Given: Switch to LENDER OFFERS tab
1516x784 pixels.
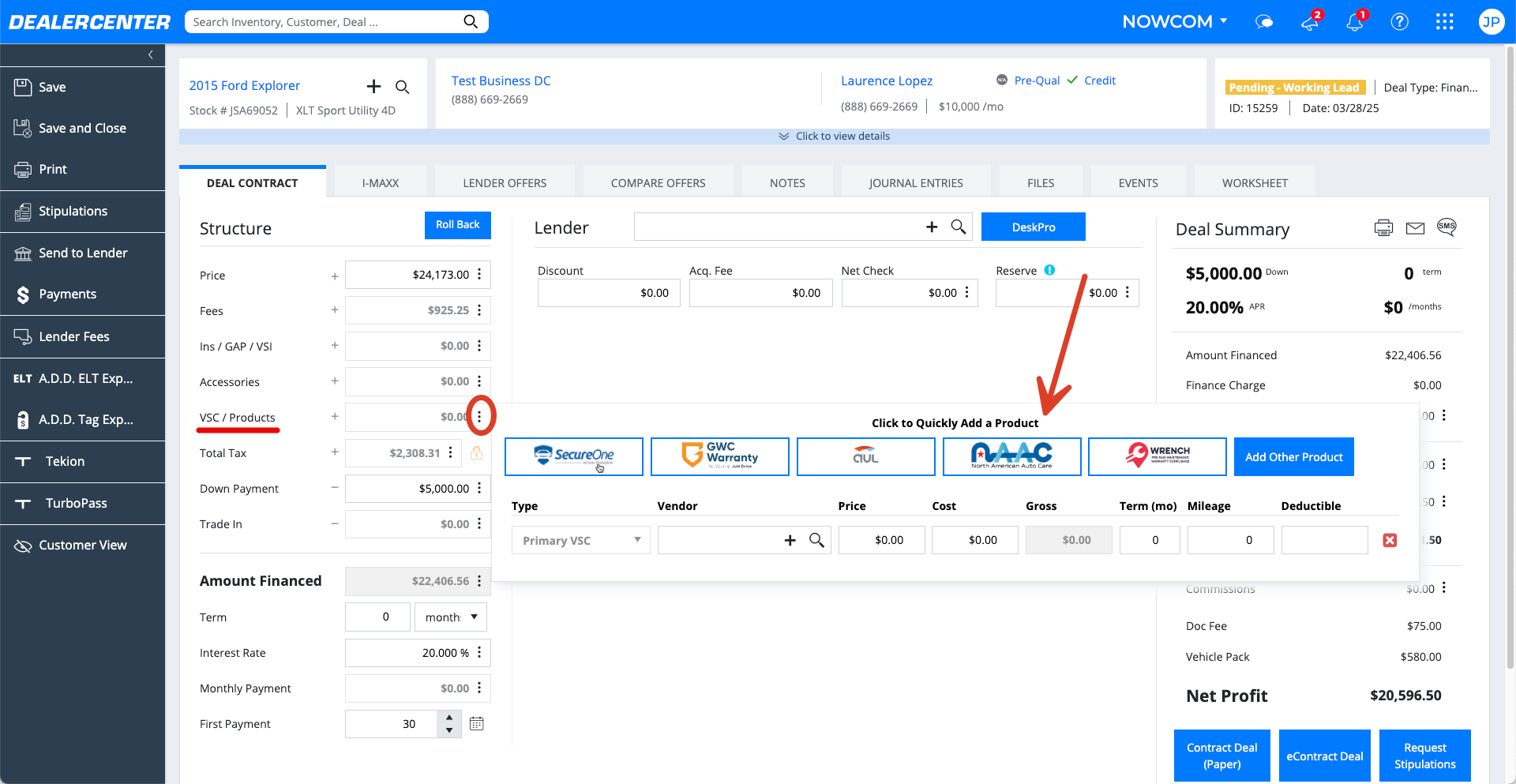Looking at the screenshot, I should 505,182.
